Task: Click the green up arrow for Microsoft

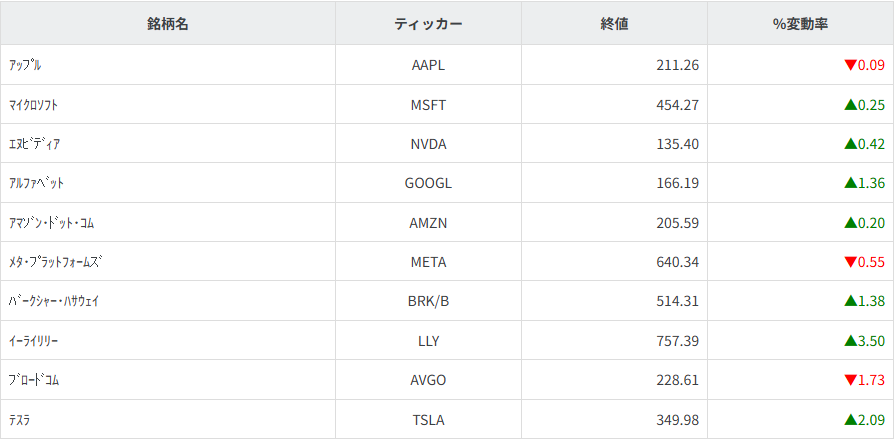Action: 850,105
